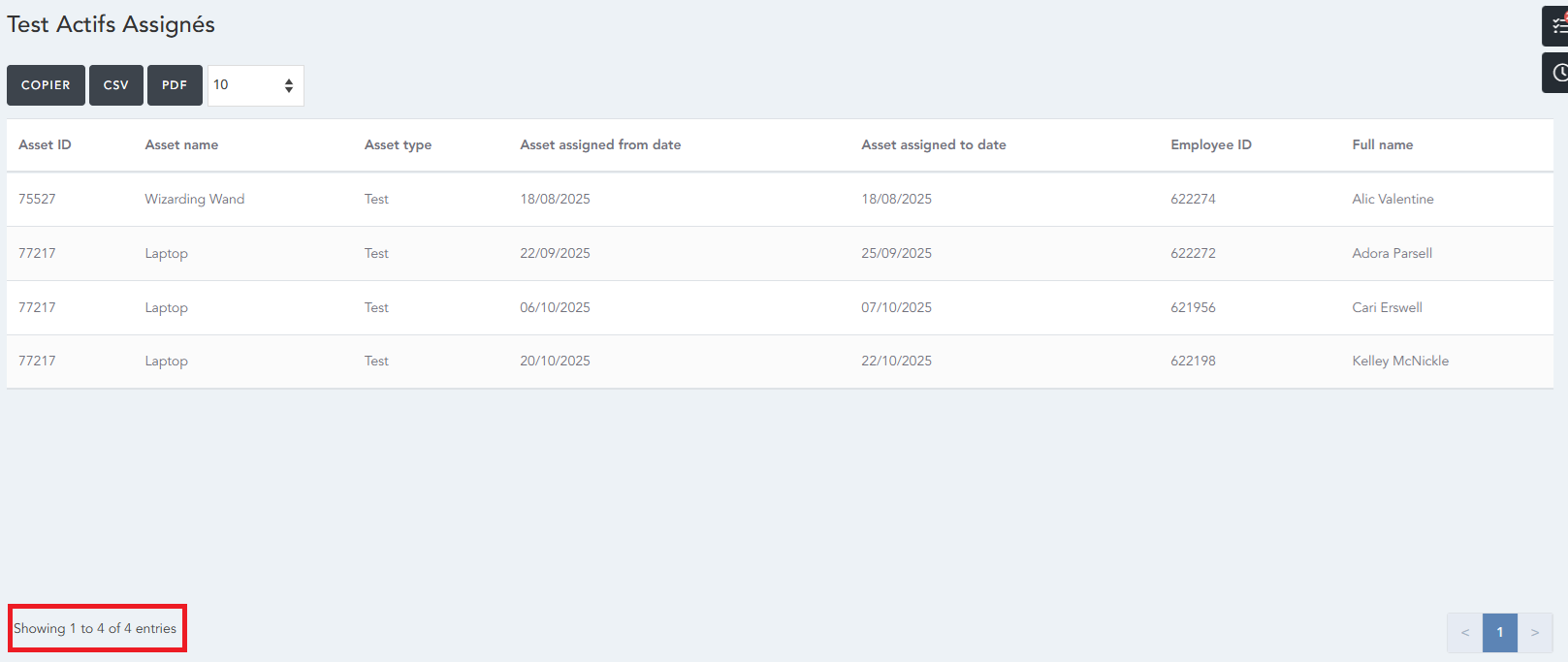Screen dimensions: 1568x662
Task: Export the table with the PDF button
Action: pyautogui.click(x=175, y=85)
